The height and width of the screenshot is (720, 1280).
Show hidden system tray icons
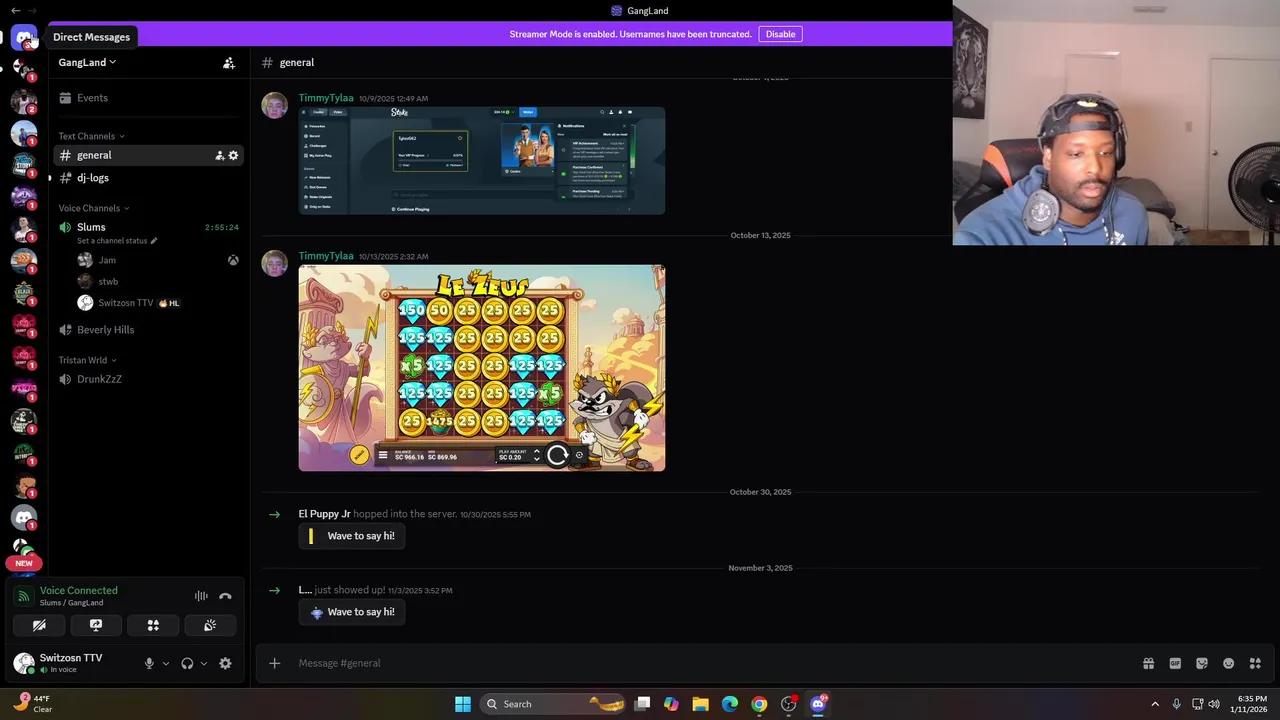[x=1155, y=704]
